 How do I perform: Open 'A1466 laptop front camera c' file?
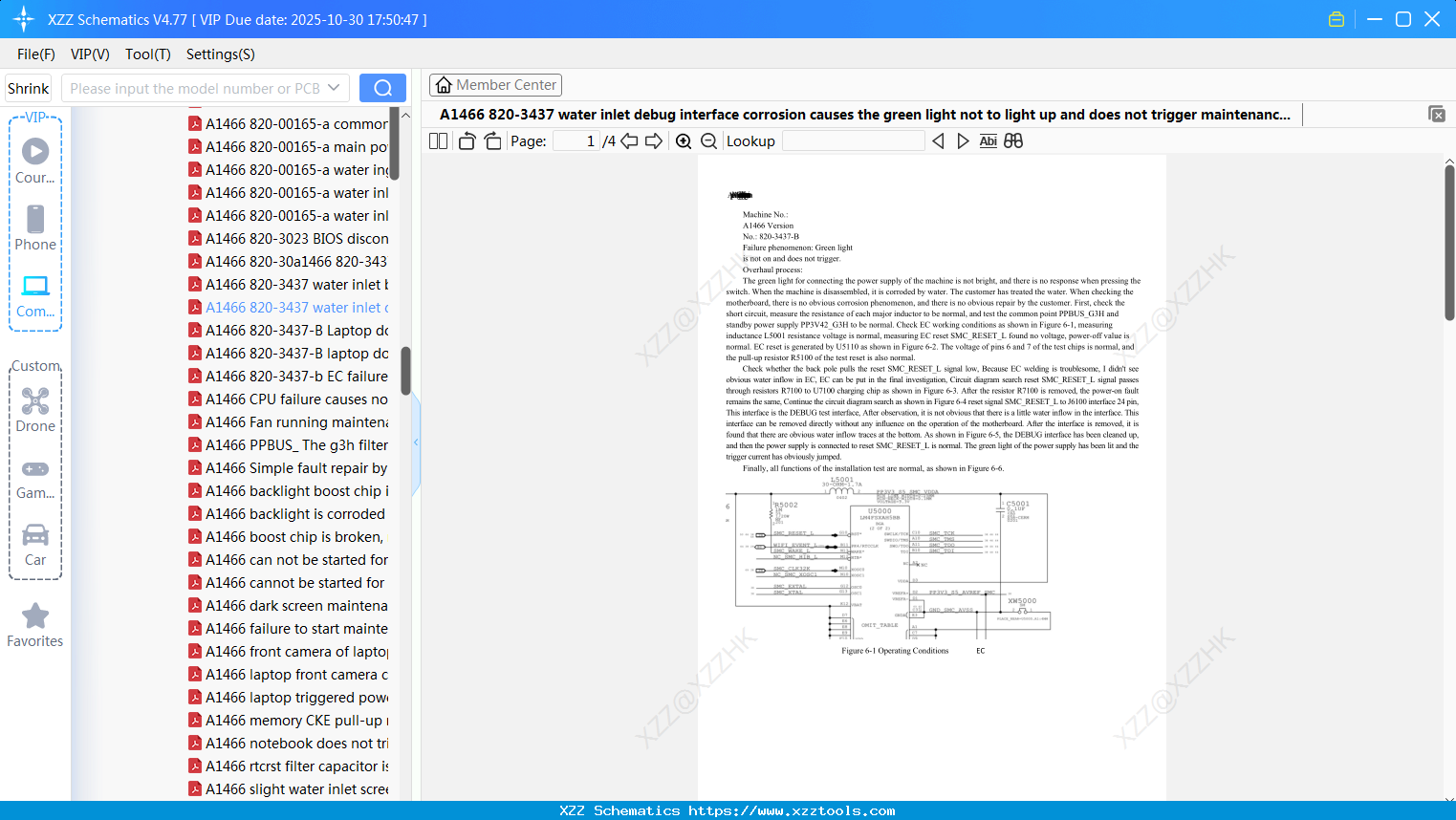pos(288,675)
